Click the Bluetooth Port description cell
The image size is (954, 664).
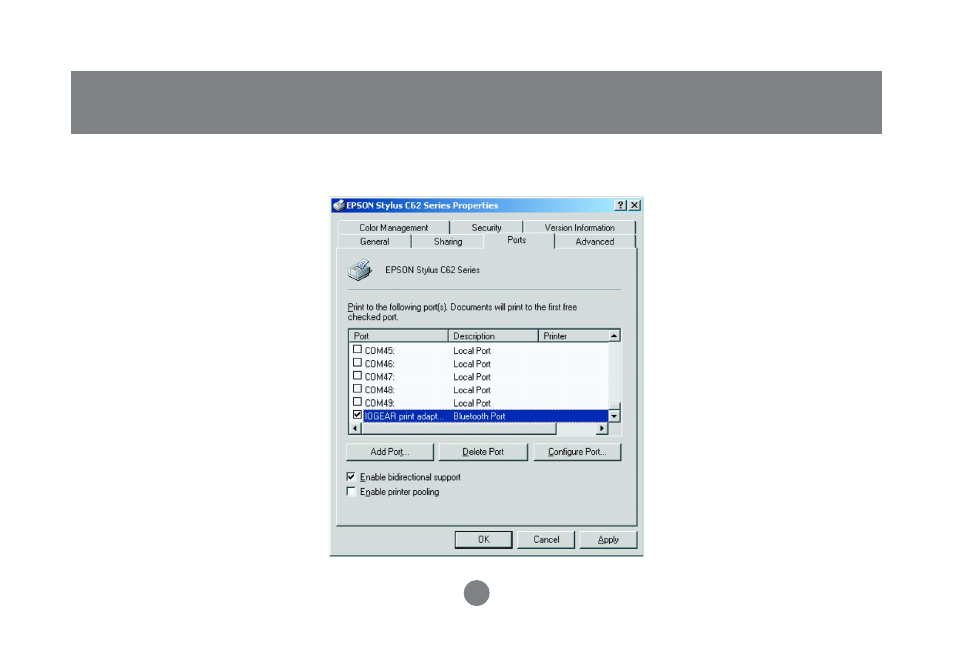click(x=479, y=416)
